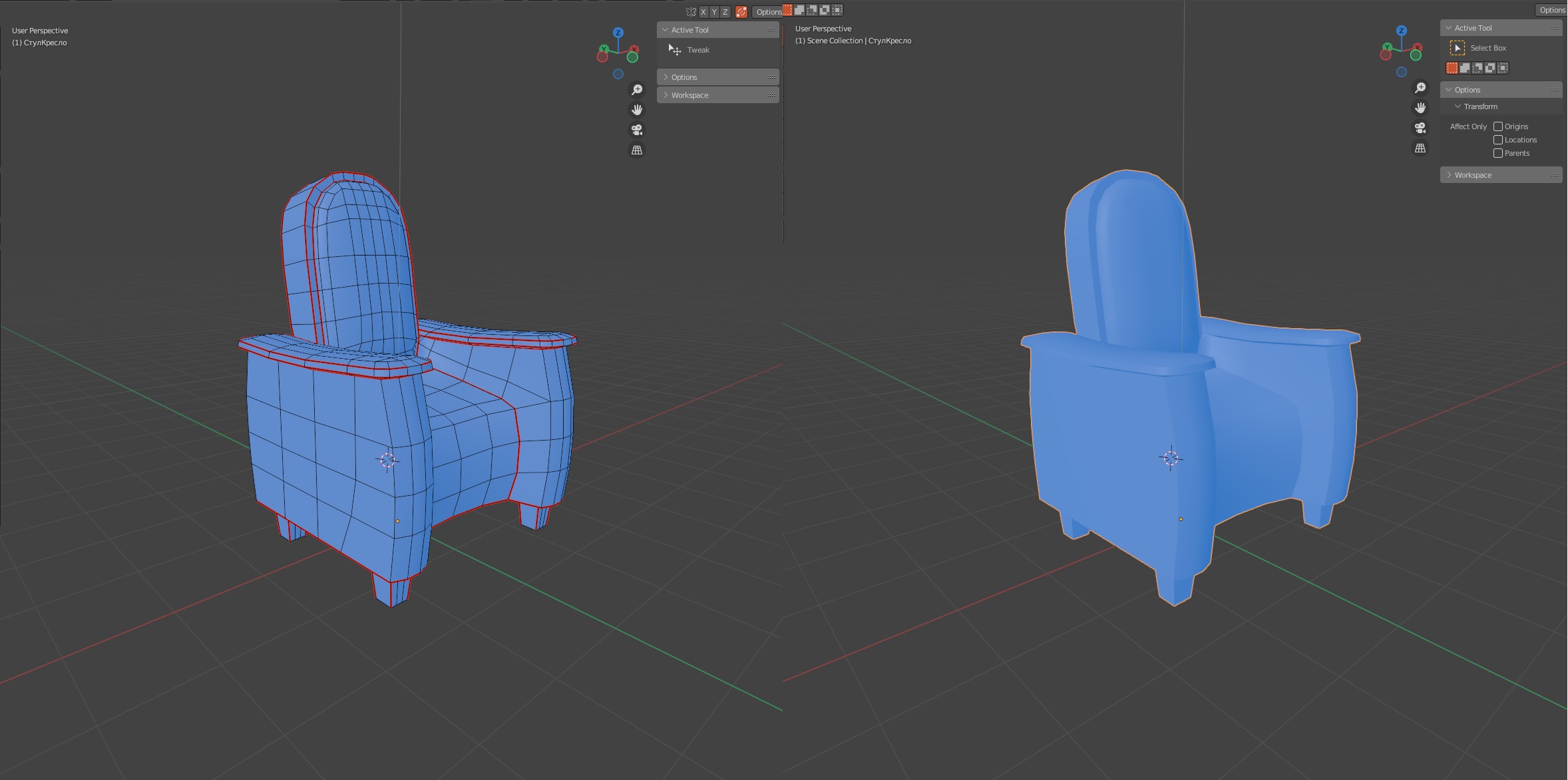Toggle the orange auto-merge vertices icon

(741, 12)
